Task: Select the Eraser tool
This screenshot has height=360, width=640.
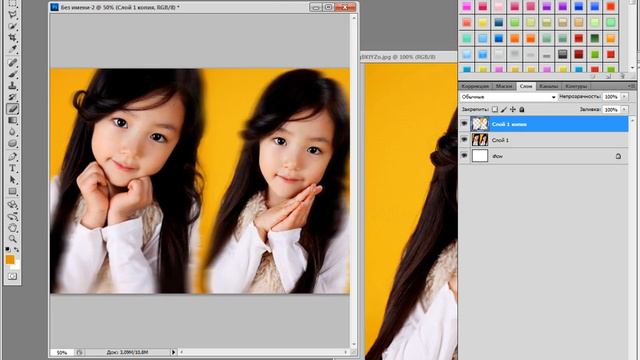Action: (13, 109)
